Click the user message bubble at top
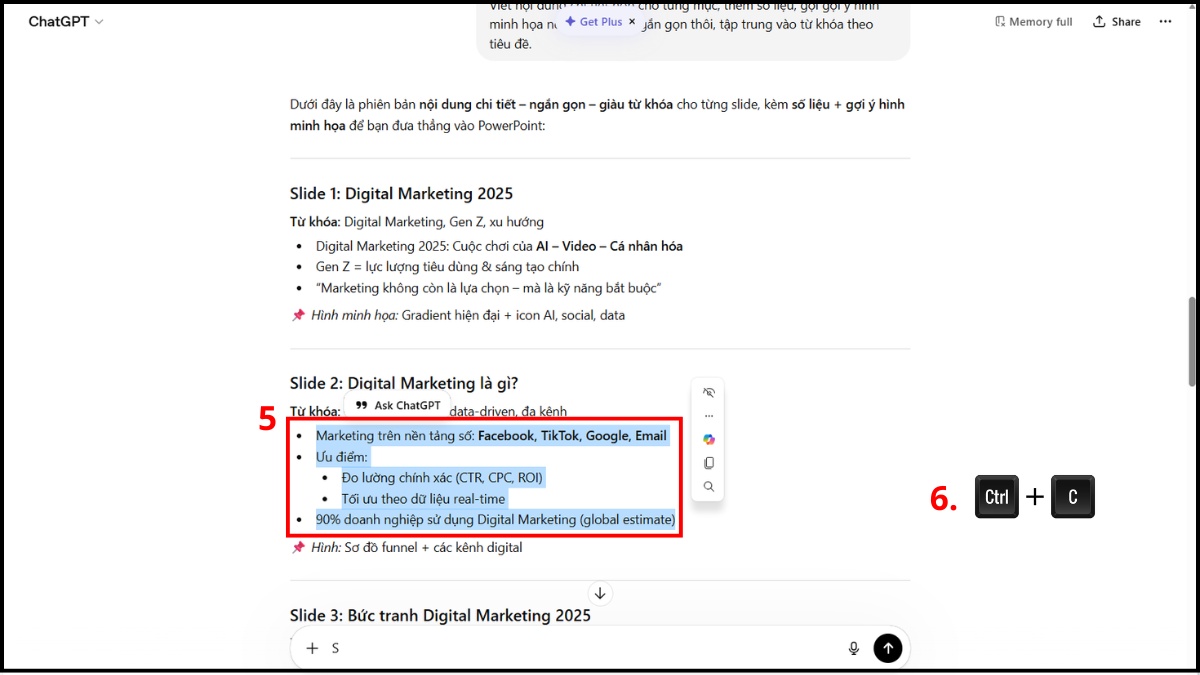This screenshot has width=1200, height=675. (693, 30)
